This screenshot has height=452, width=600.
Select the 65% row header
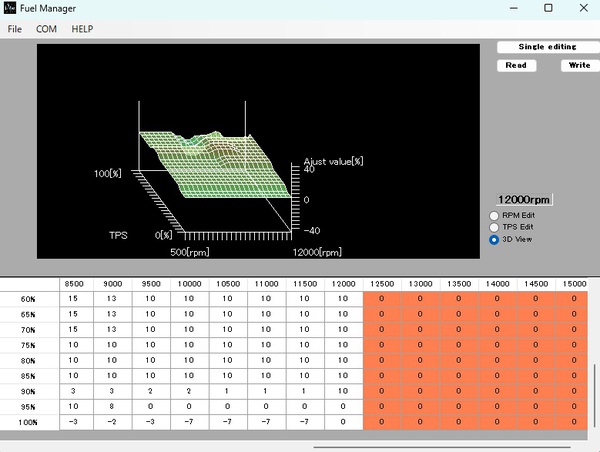tap(29, 315)
